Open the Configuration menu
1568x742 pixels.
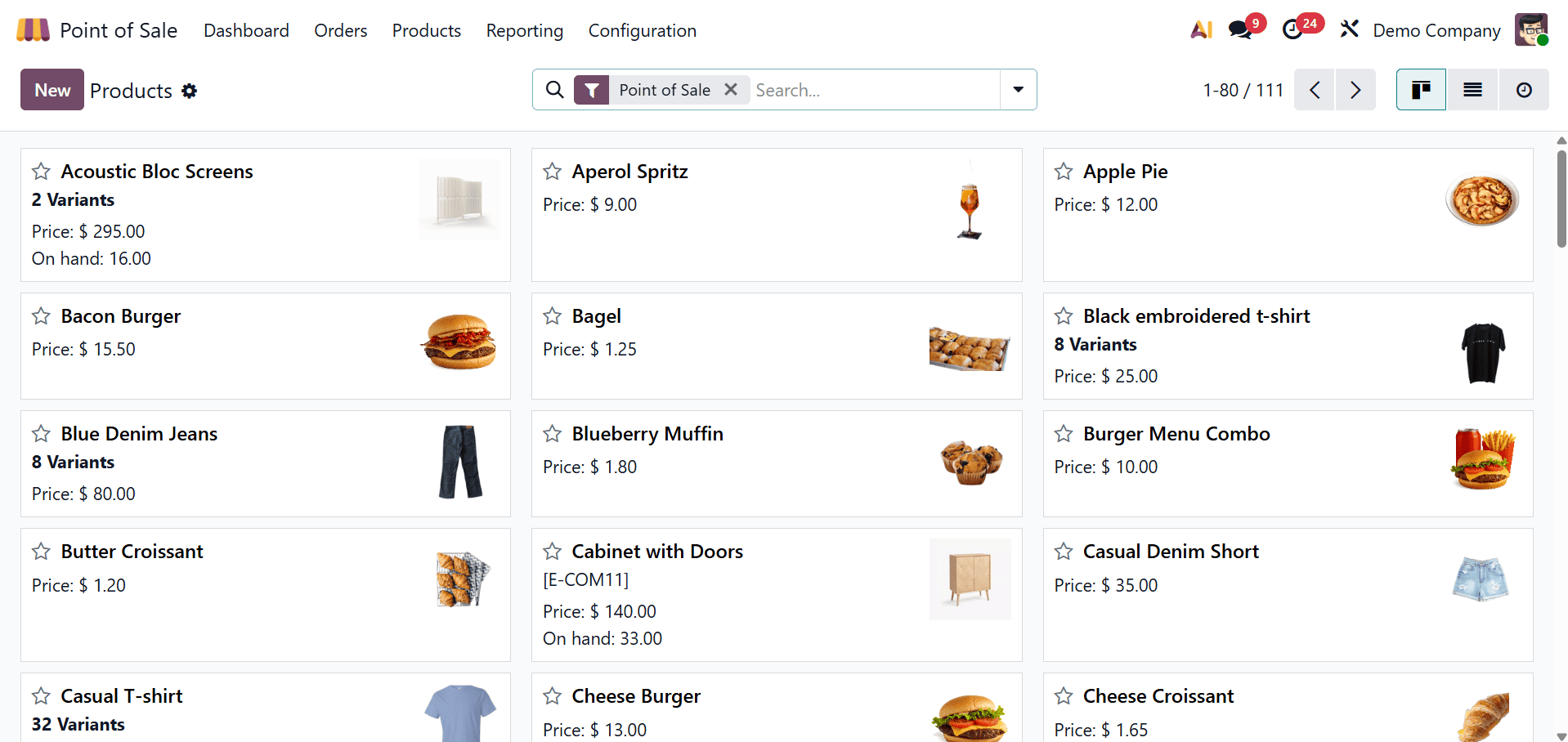click(642, 30)
